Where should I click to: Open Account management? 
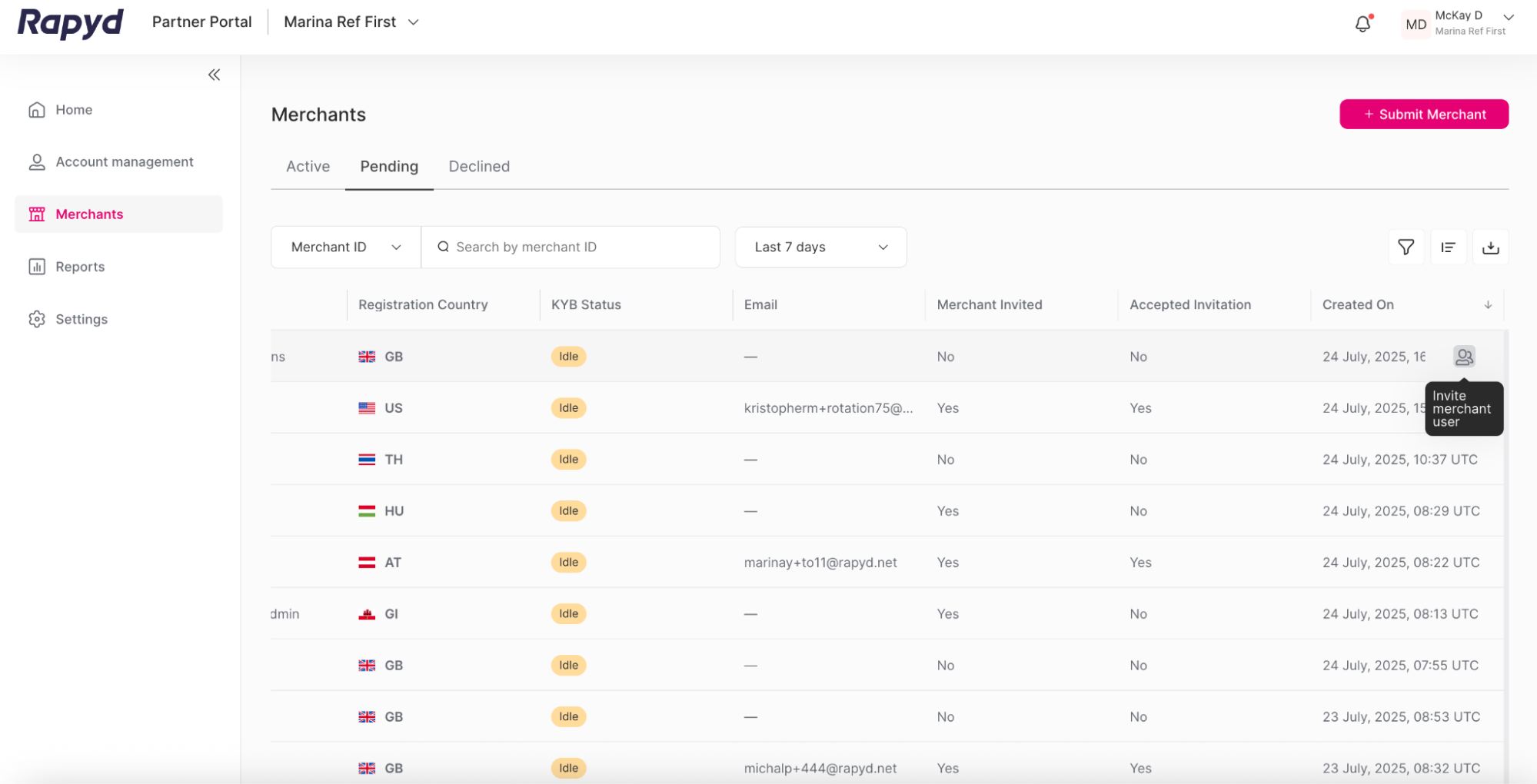124,161
